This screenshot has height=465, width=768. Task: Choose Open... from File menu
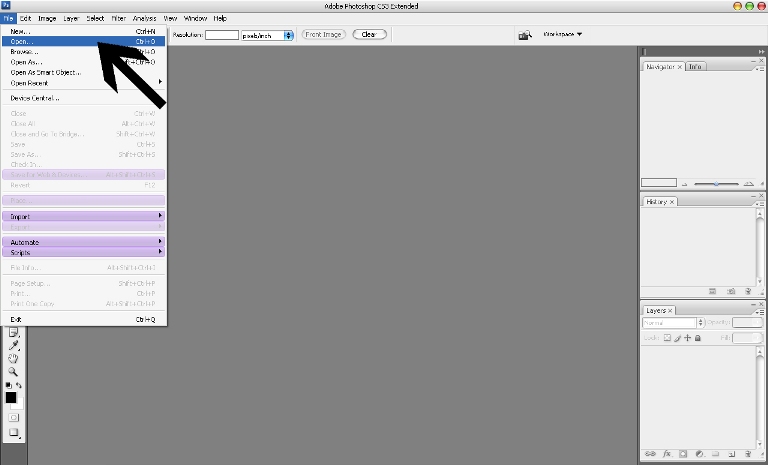click(x=83, y=42)
